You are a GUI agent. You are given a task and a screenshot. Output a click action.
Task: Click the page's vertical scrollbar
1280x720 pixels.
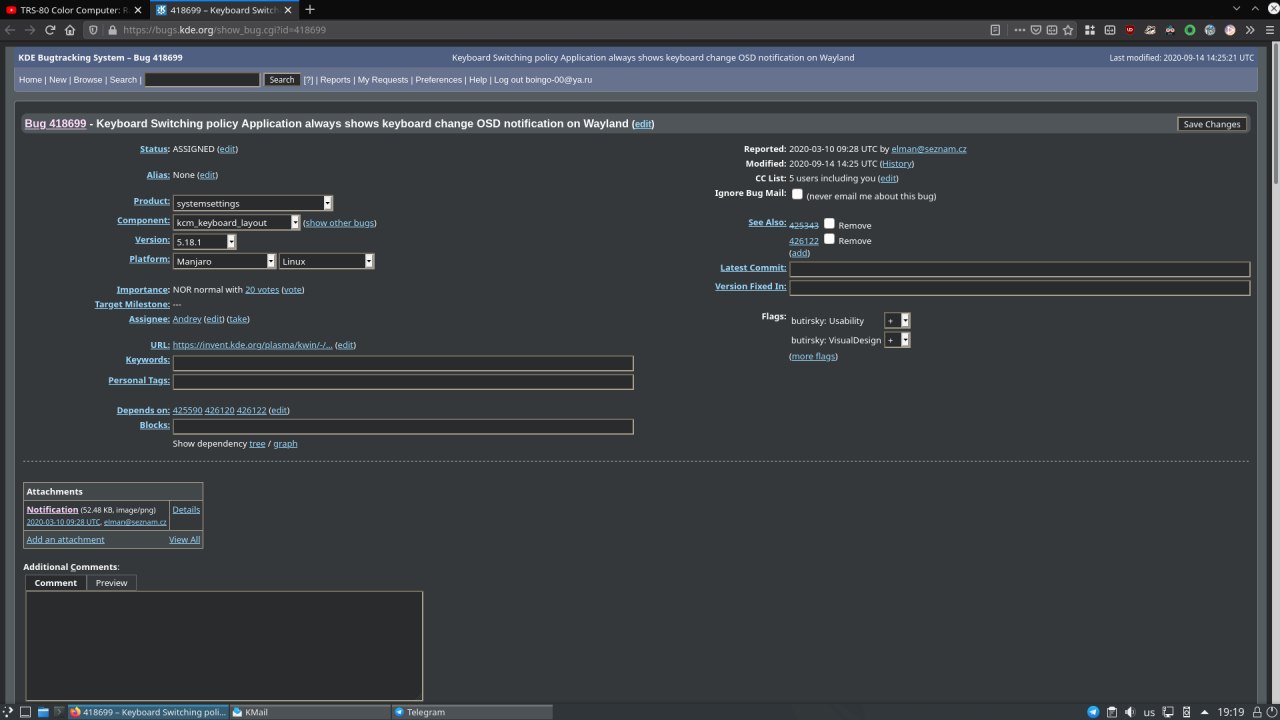[1275, 370]
